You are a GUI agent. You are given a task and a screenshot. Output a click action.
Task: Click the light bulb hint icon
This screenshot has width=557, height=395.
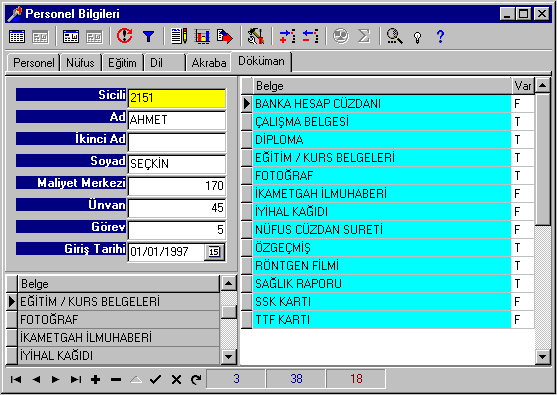418,37
